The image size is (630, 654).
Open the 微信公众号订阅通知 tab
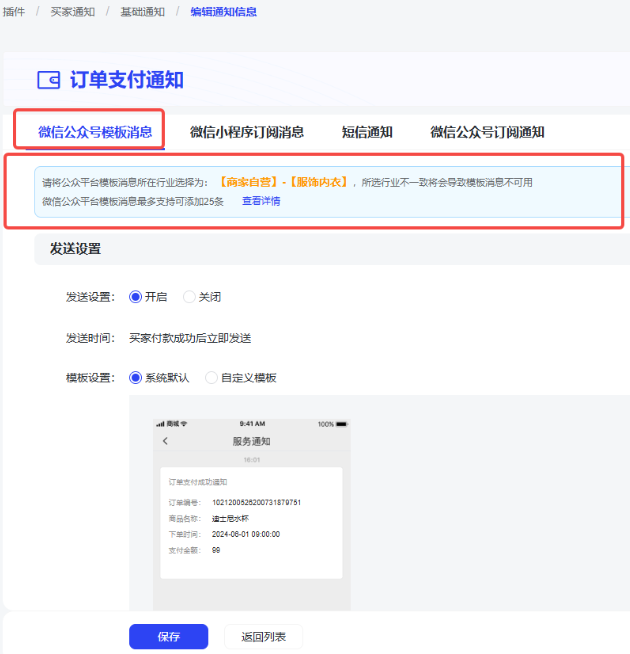point(487,132)
